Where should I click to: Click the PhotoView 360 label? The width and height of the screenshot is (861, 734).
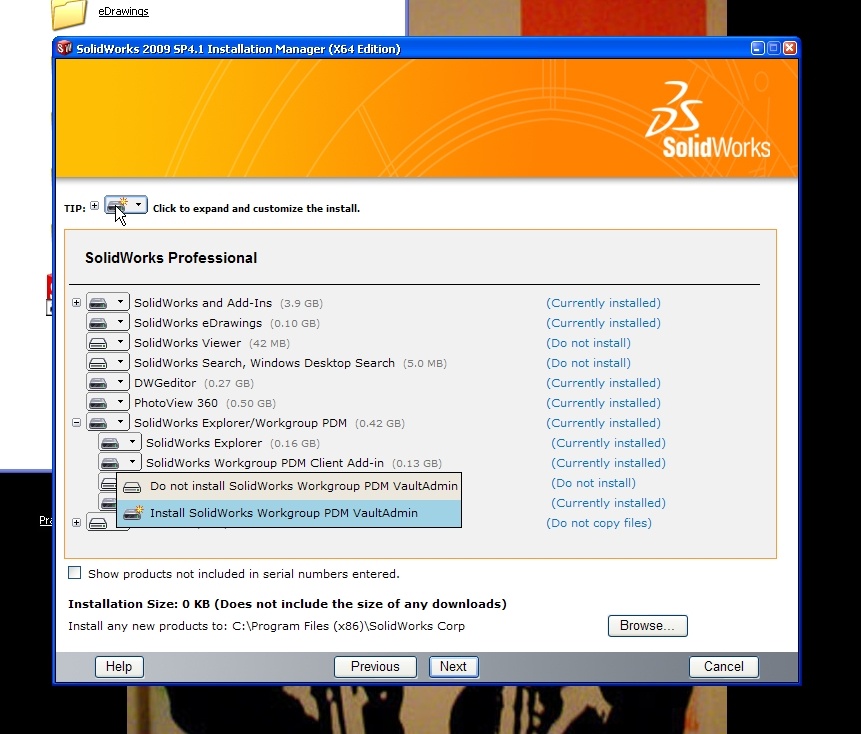[x=176, y=403]
